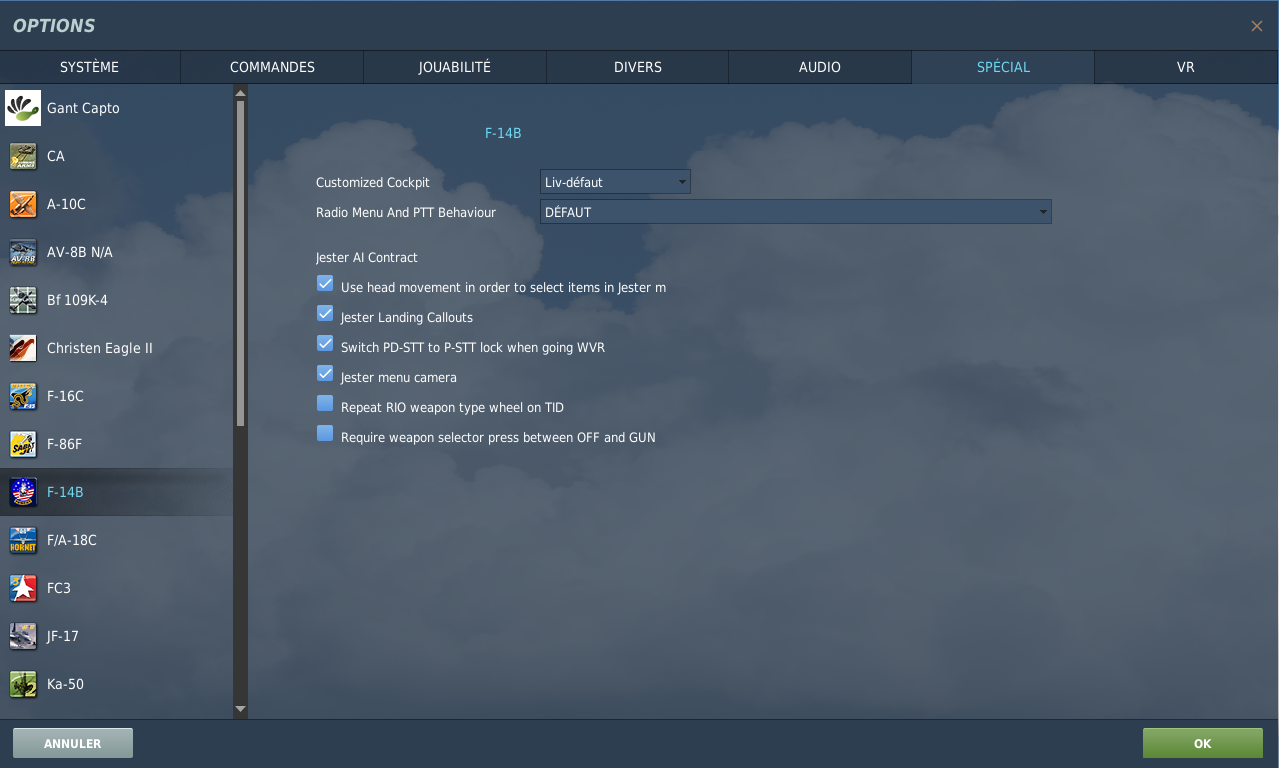The height and width of the screenshot is (768, 1279).
Task: Open the AUDIO tab
Action: [x=820, y=67]
